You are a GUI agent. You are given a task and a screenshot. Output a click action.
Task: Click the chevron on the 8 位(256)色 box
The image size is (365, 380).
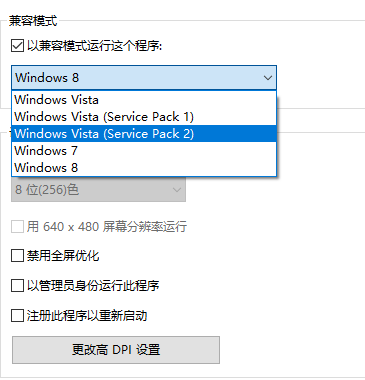(x=177, y=190)
